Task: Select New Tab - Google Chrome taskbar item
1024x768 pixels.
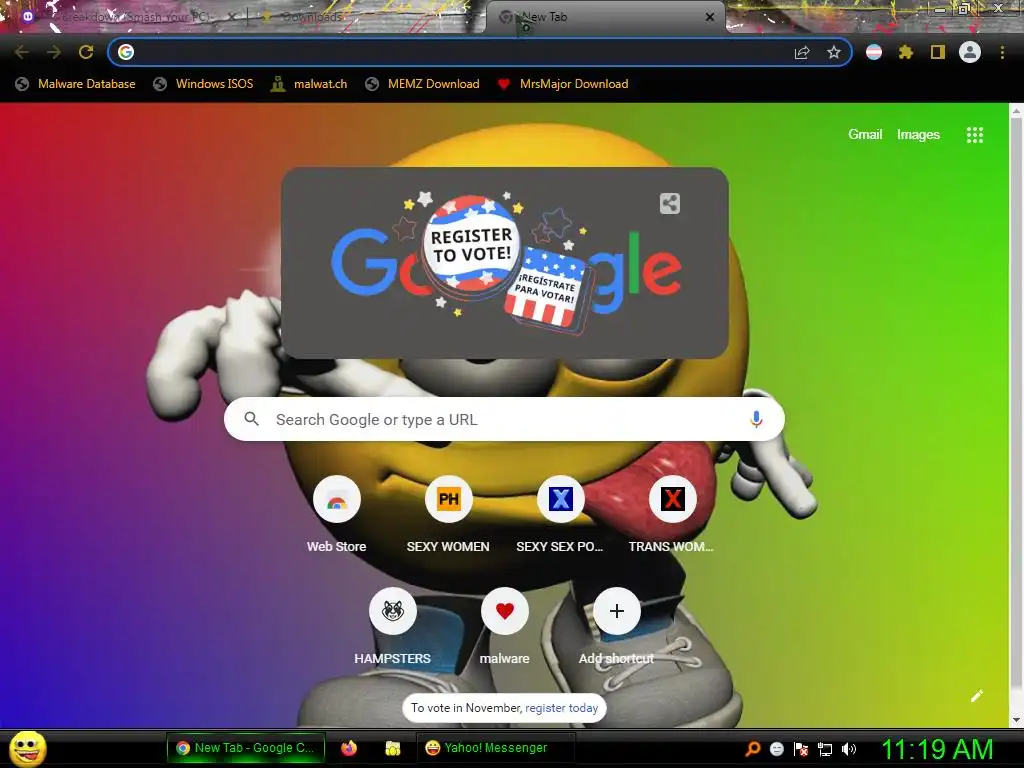Action: click(246, 748)
